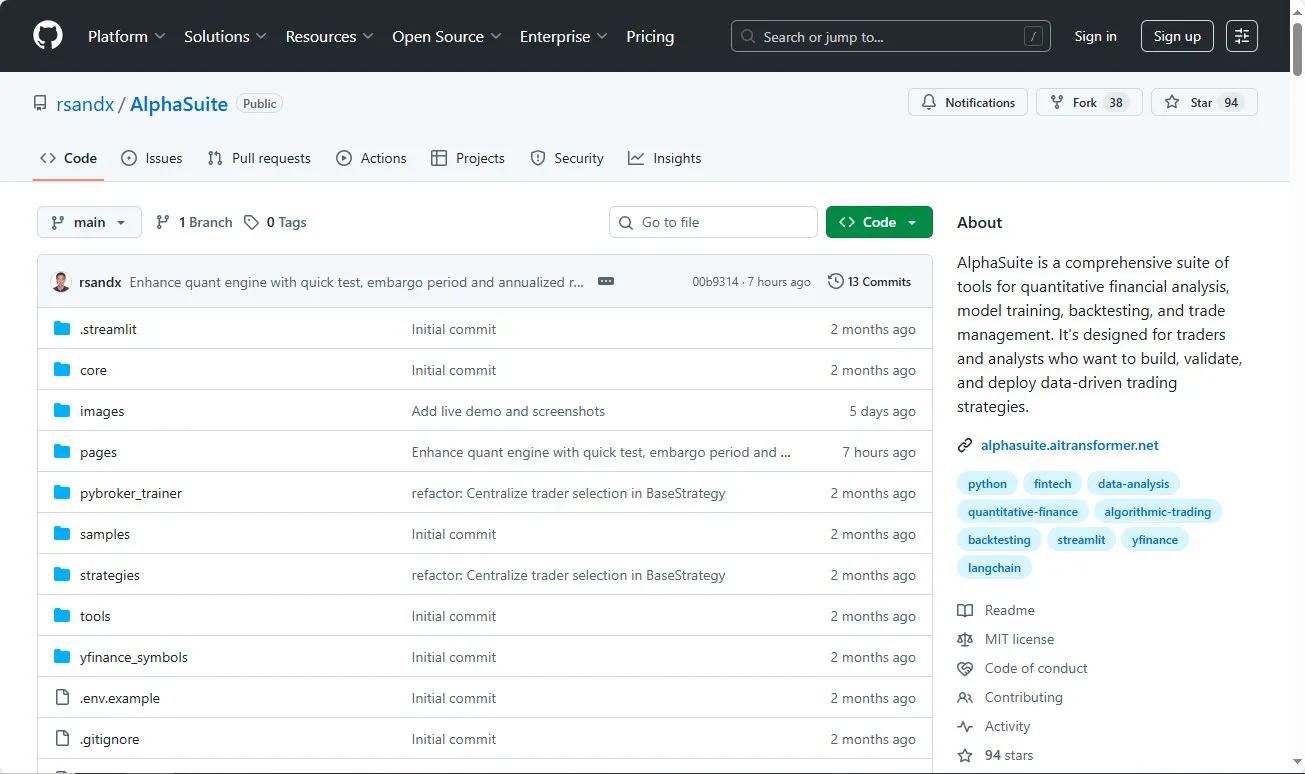The height and width of the screenshot is (774, 1305).
Task: Open GitHub home via the Octocat logo
Action: point(47,36)
